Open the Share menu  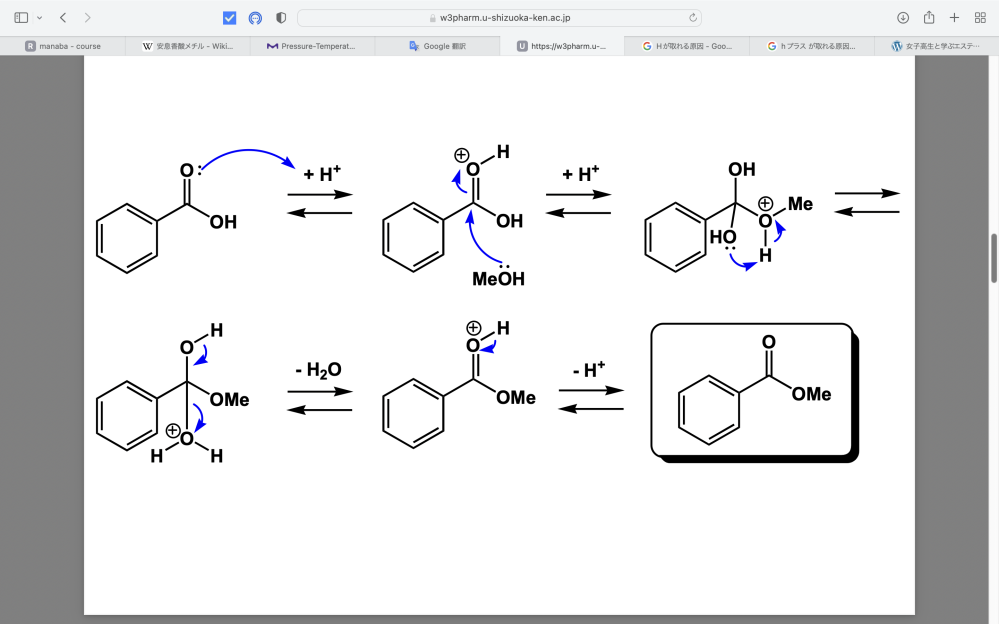click(x=929, y=18)
